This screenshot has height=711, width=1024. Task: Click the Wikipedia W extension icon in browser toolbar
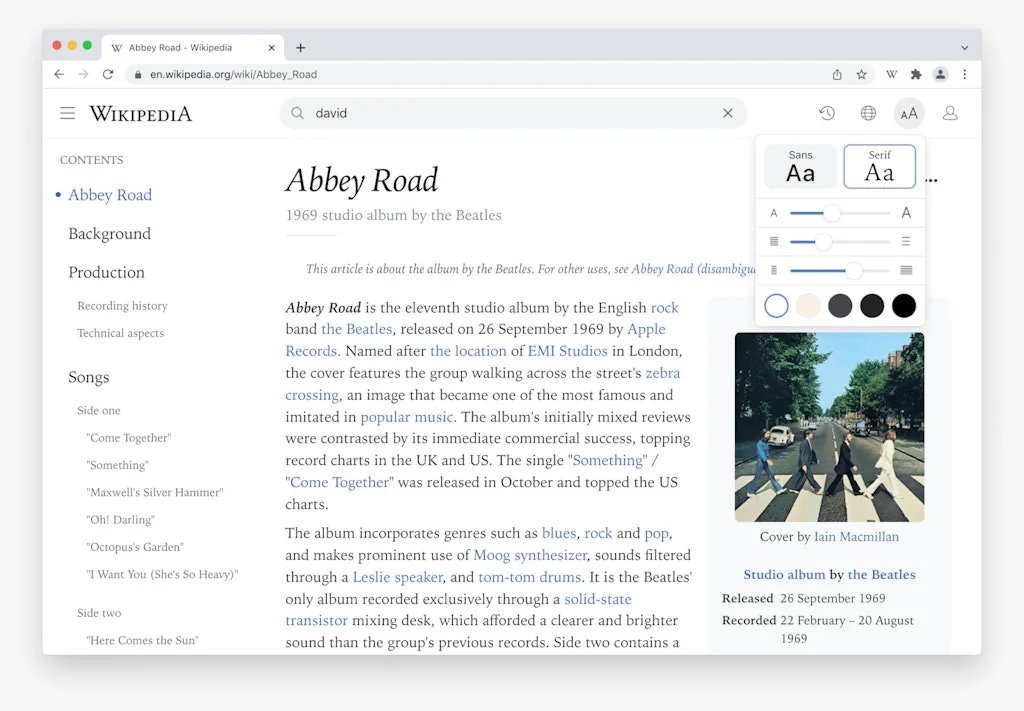[891, 74]
